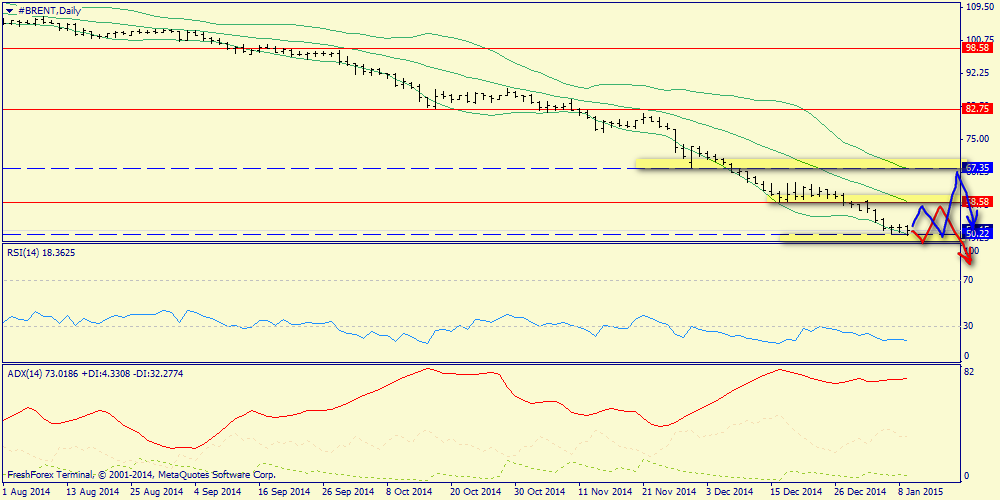Viewport: 1000px width, 500px height.
Task: Click the blue 67.35 price level tag
Action: point(977,168)
